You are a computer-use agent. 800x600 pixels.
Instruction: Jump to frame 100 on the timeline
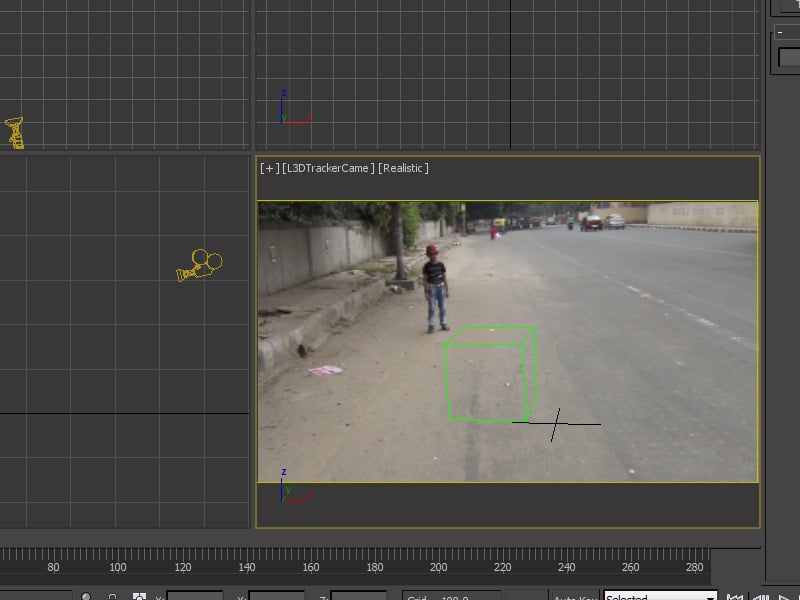(x=117, y=567)
